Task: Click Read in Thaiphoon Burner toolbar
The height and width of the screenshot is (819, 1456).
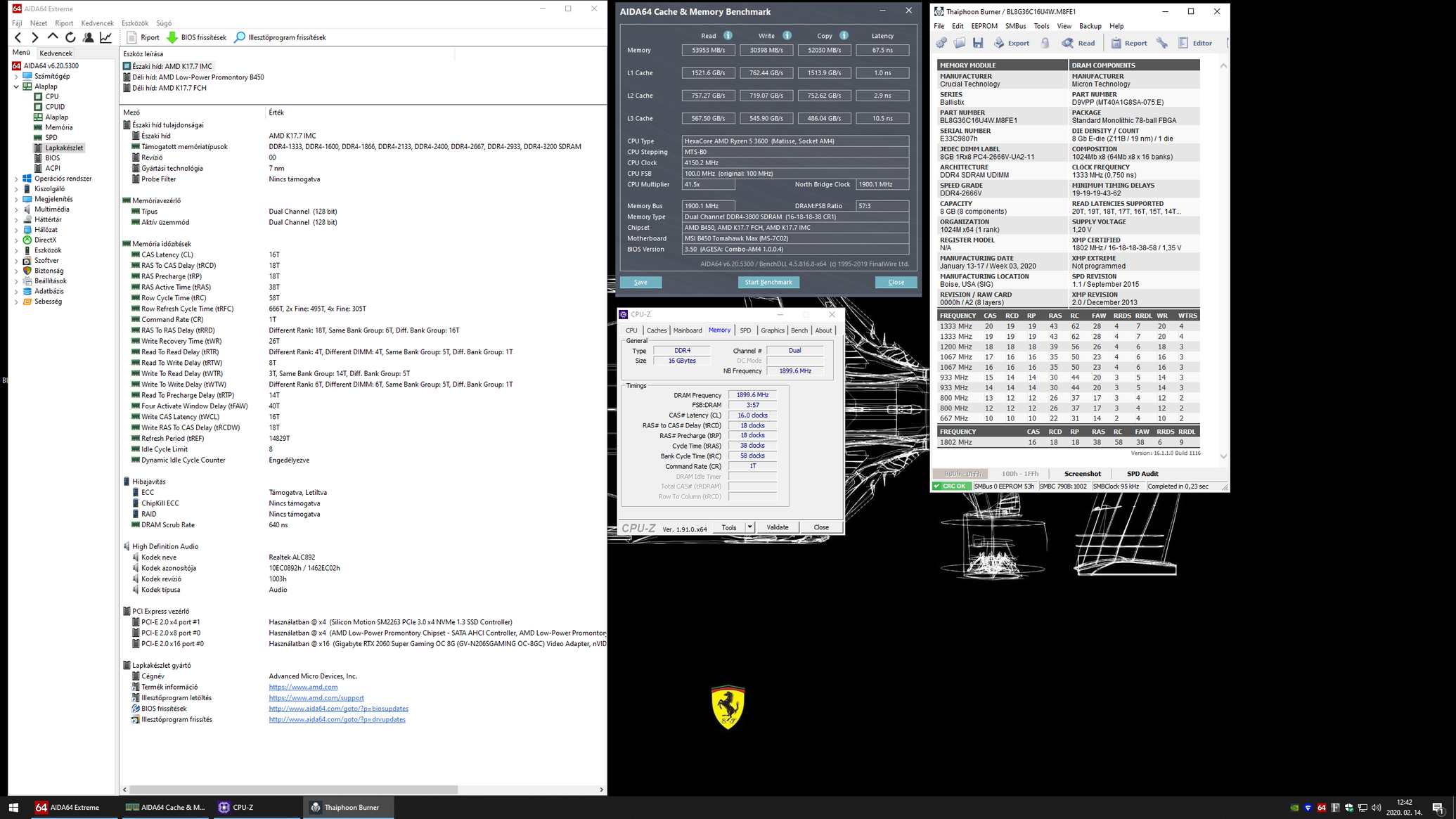Action: coord(1078,43)
